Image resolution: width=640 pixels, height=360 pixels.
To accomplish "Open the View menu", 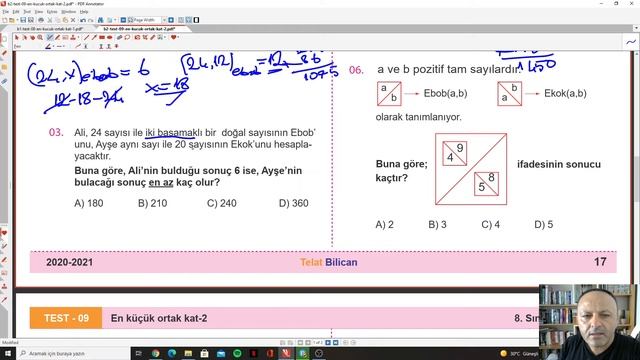I will [39, 12].
